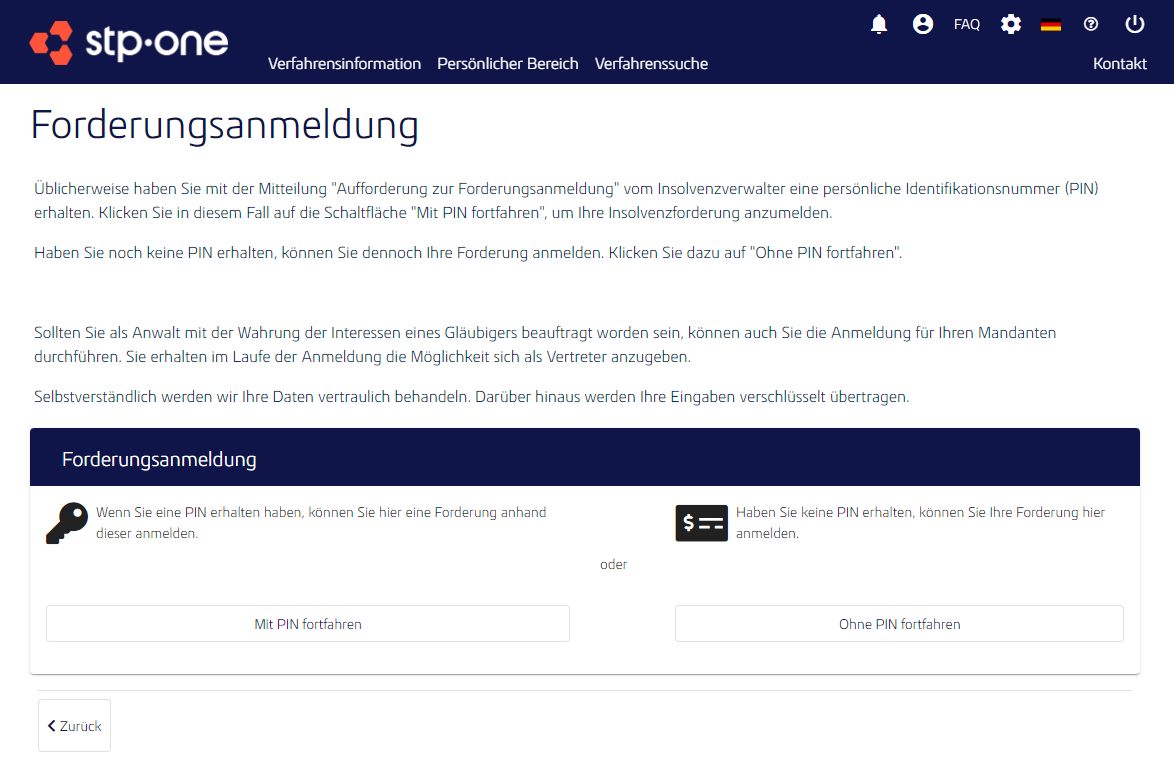
Task: Click the Zurück button
Action: click(74, 724)
